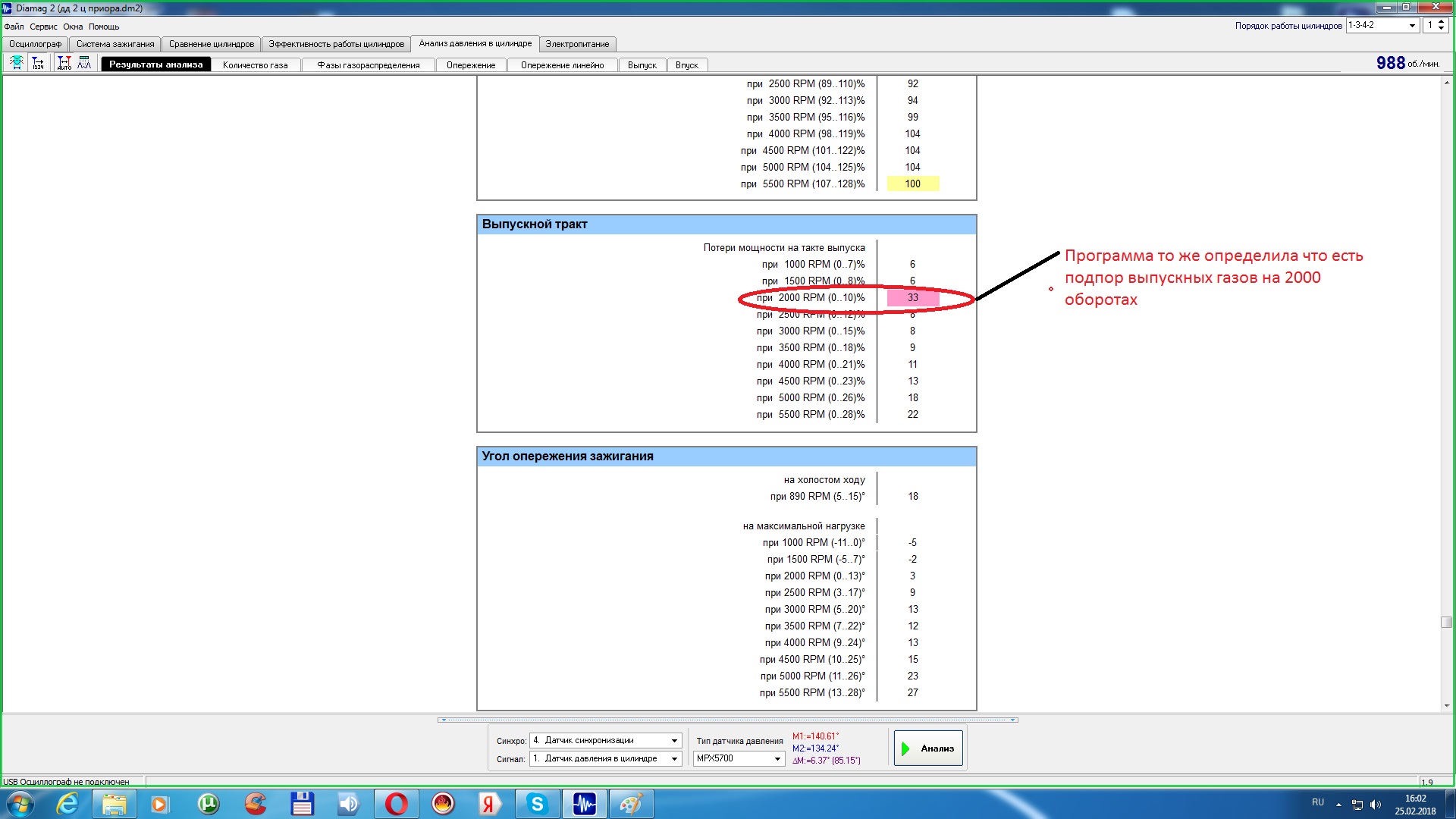The width and height of the screenshot is (1456, 819).
Task: Click the при 5500 RPM (13..28)° row label
Action: (x=812, y=693)
